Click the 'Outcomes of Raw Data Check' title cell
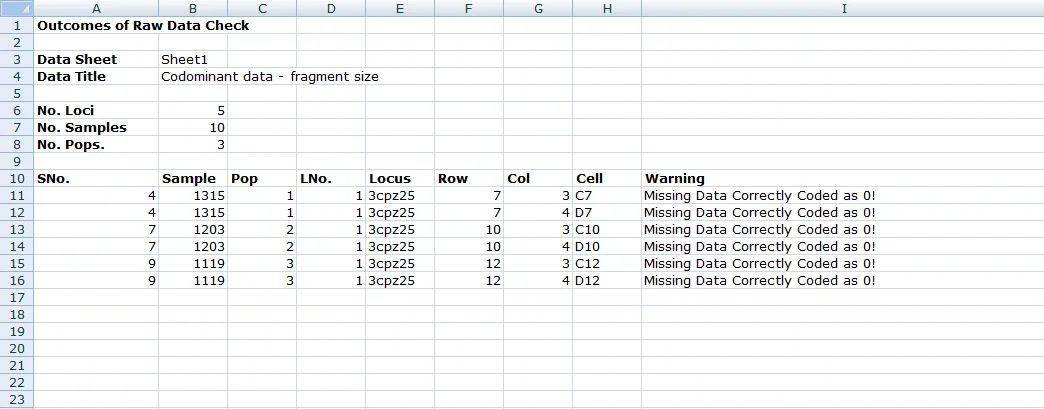 pos(143,25)
